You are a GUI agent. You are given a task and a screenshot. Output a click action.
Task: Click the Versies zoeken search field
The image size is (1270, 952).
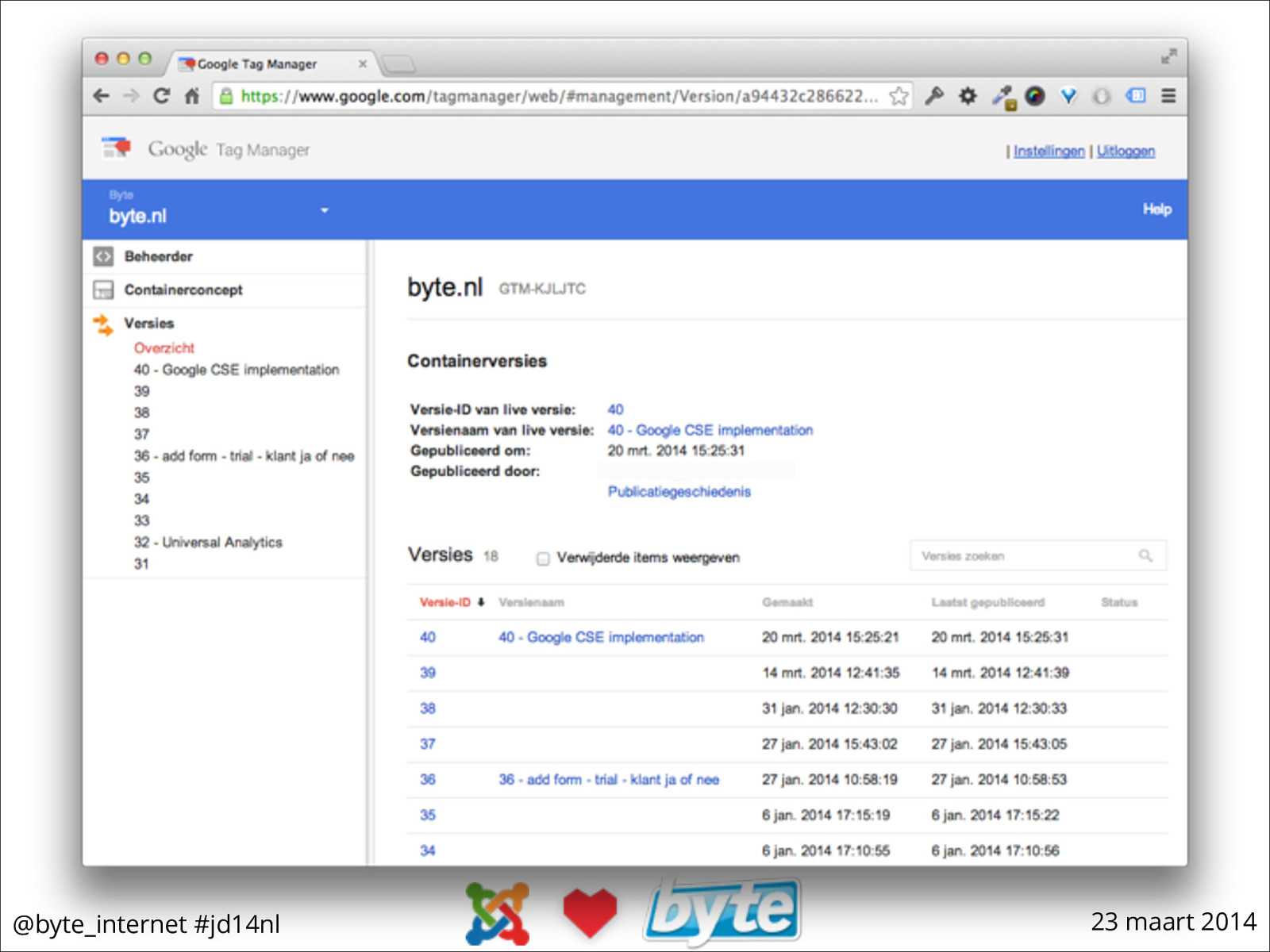(1038, 555)
